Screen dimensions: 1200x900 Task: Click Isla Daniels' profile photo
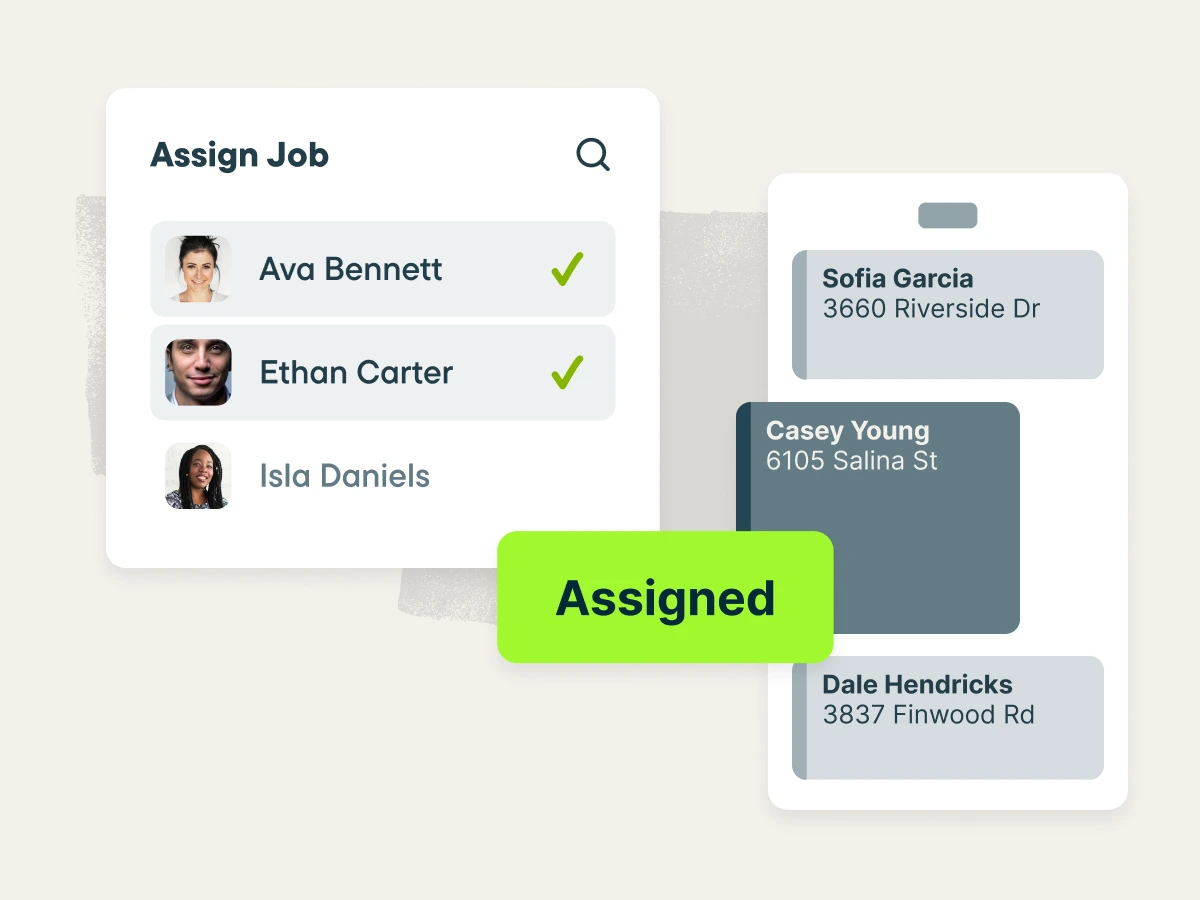(x=198, y=476)
